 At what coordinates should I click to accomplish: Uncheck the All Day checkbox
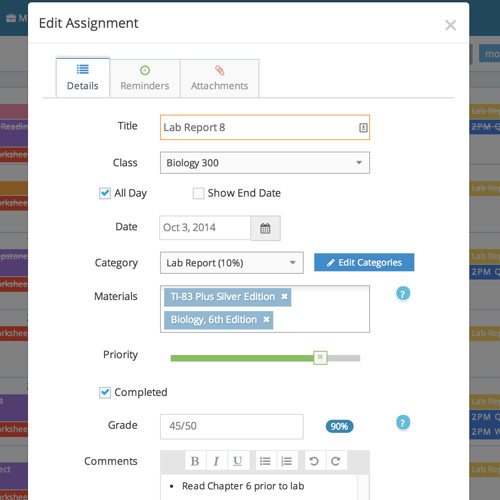coord(105,193)
